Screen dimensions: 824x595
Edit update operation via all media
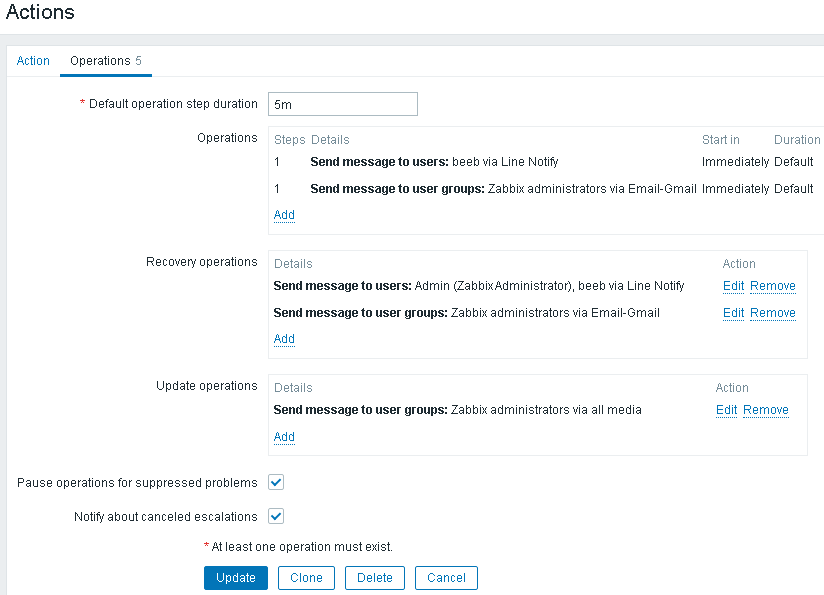[727, 410]
